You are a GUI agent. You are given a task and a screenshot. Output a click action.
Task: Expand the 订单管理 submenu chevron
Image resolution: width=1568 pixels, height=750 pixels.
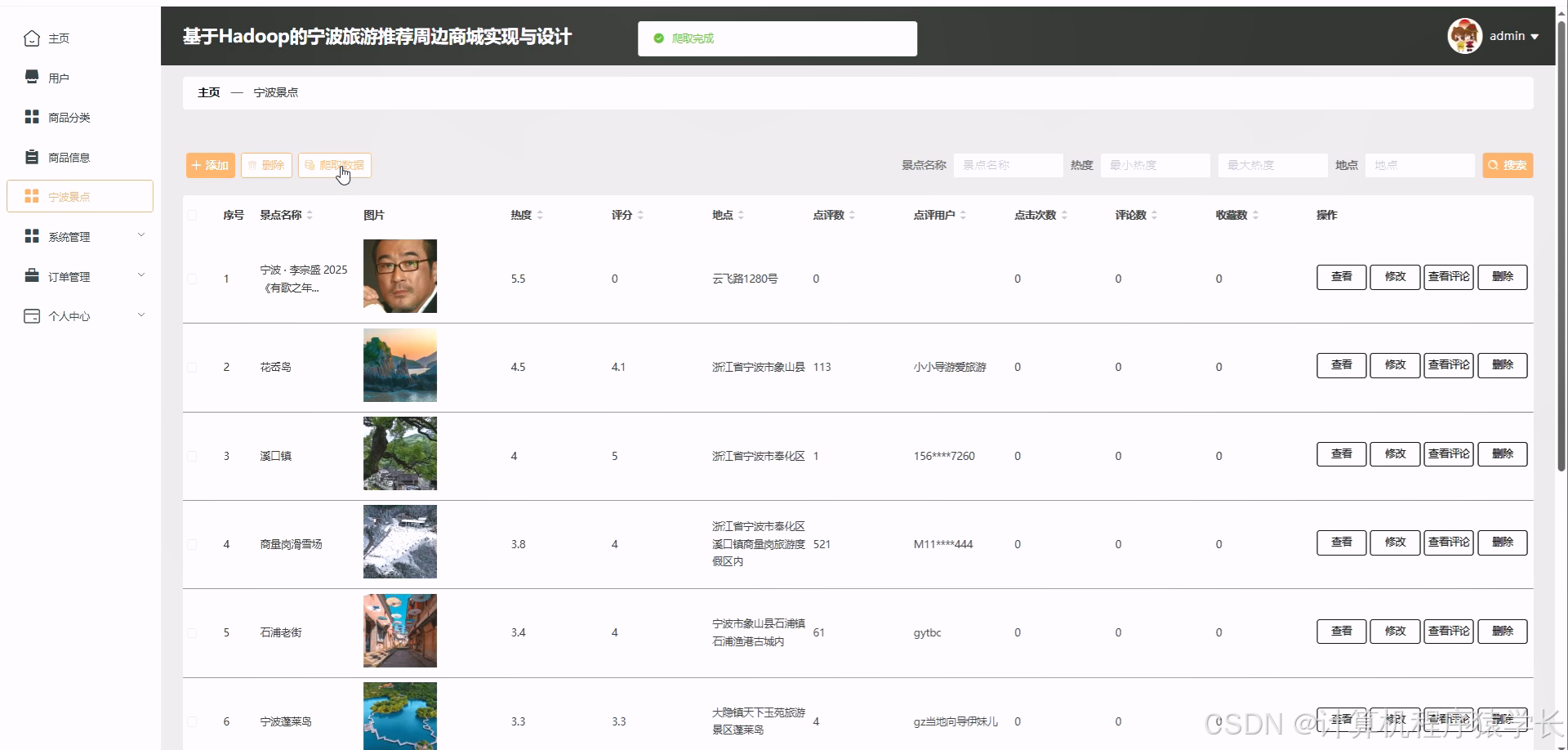coord(141,275)
